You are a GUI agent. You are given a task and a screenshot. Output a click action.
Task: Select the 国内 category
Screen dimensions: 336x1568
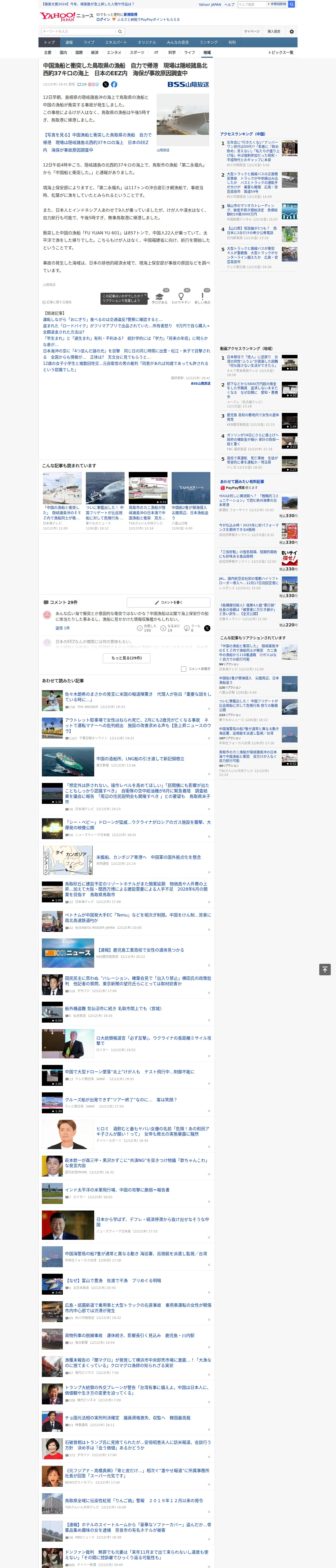[x=63, y=52]
